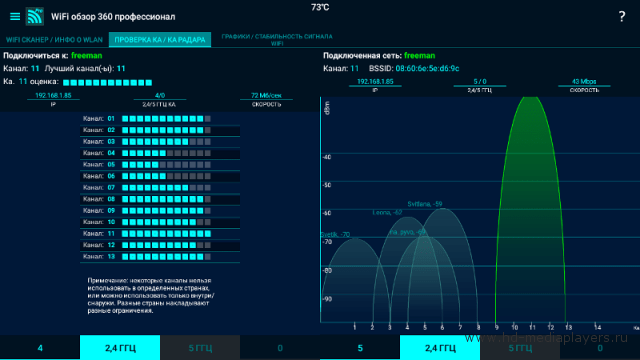
Task: Toggle left 5 ГГц band button
Action: [x=200, y=348]
